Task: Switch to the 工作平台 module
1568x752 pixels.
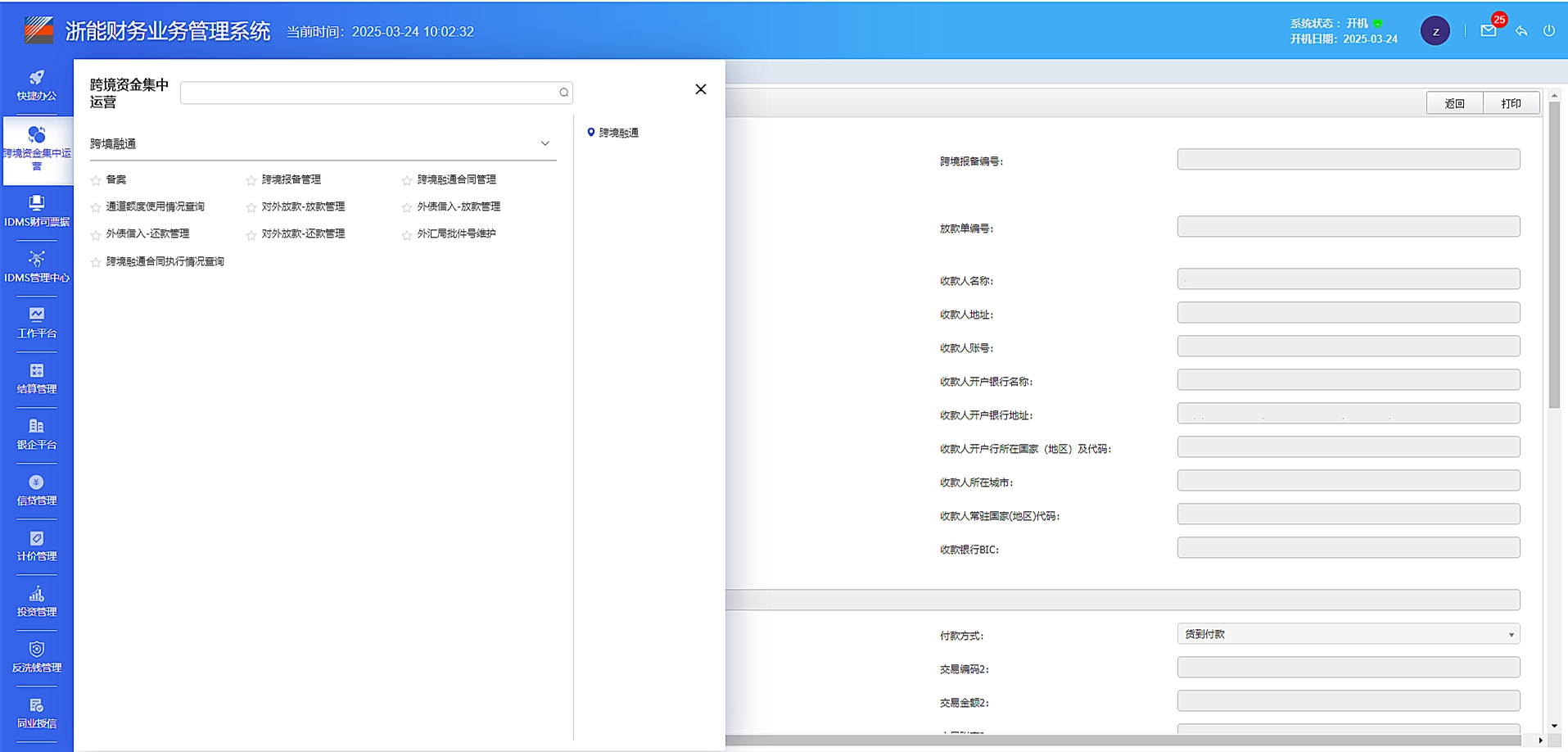Action: (x=36, y=322)
